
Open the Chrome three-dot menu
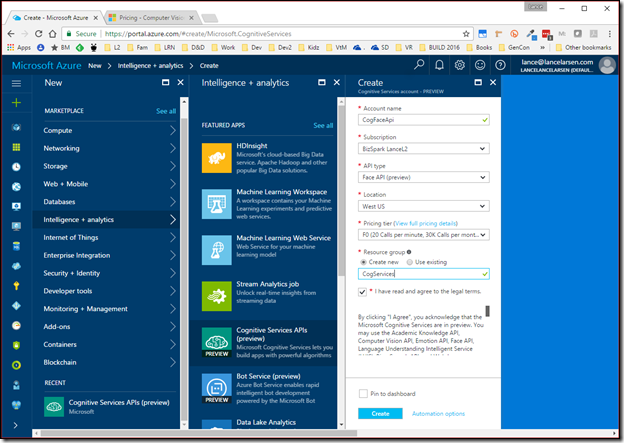610,34
